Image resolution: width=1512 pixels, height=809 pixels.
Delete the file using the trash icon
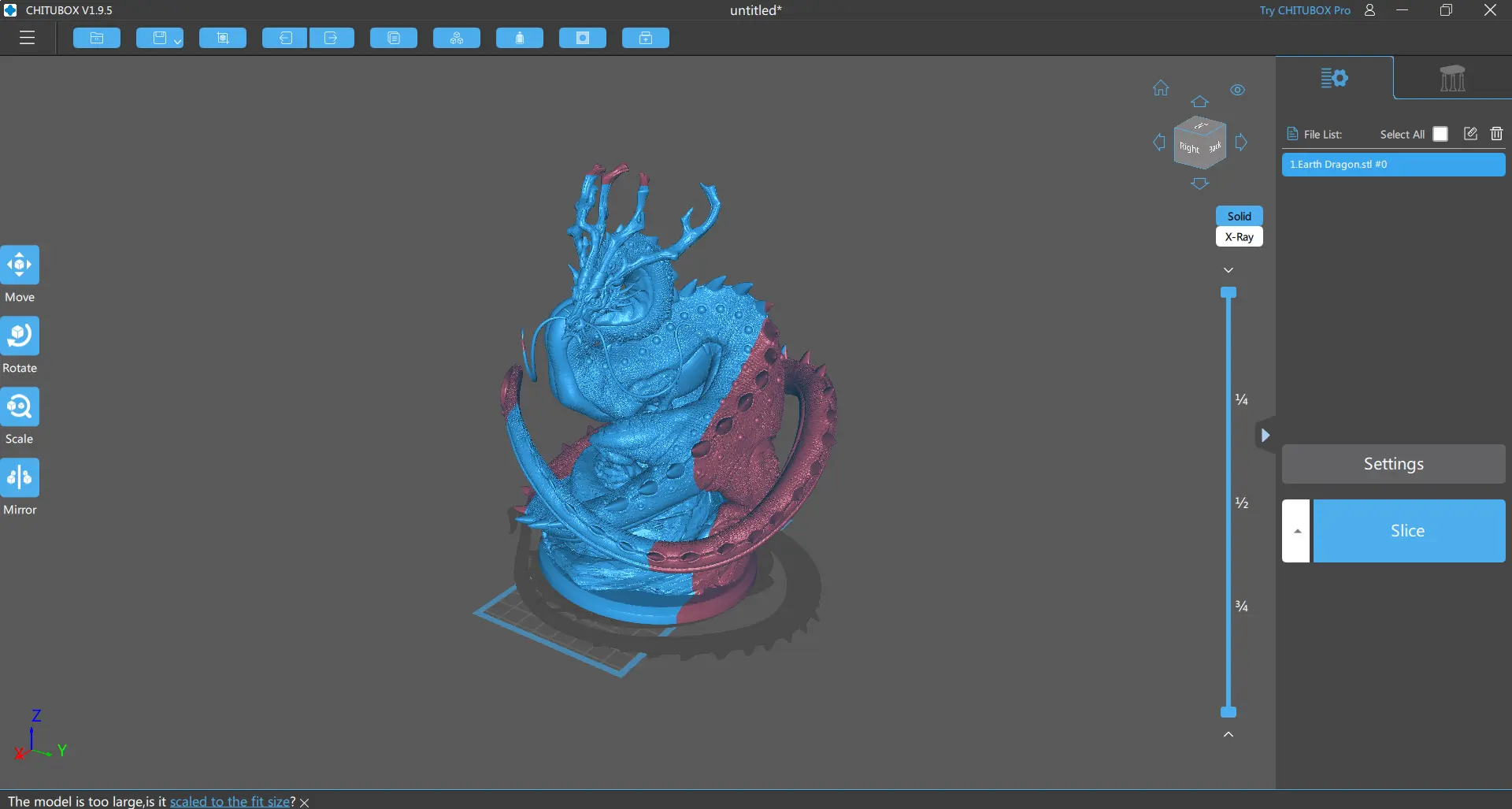(1496, 133)
